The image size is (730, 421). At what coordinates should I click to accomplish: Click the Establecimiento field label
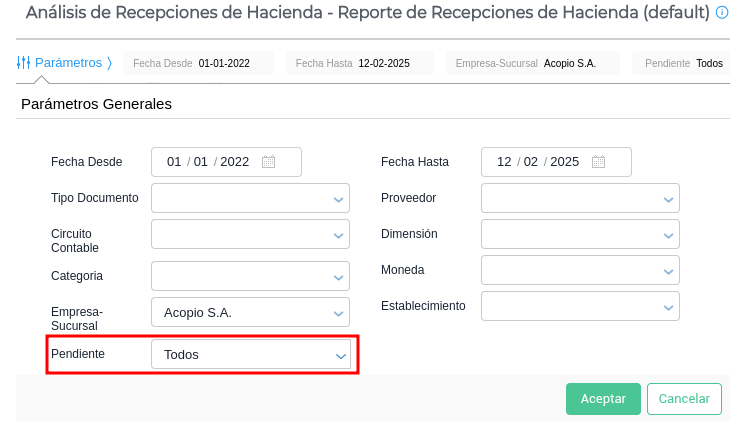tap(423, 306)
